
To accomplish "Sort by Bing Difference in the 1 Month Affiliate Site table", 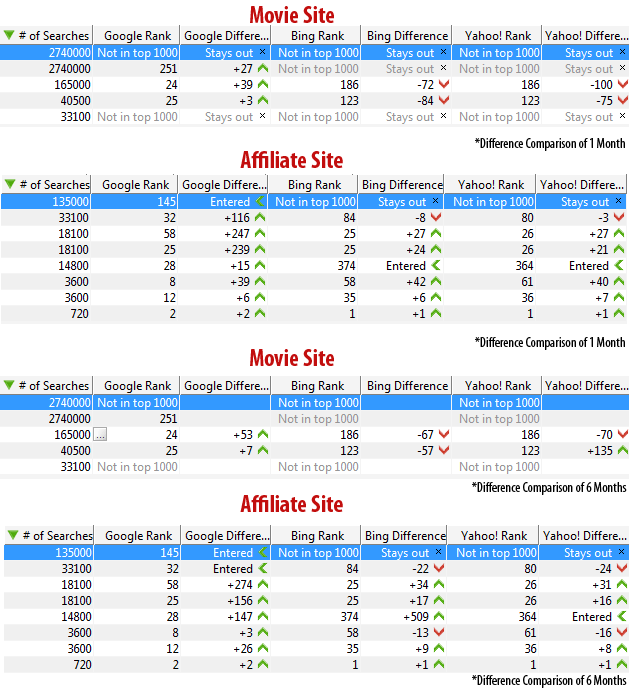I will (x=402, y=184).
